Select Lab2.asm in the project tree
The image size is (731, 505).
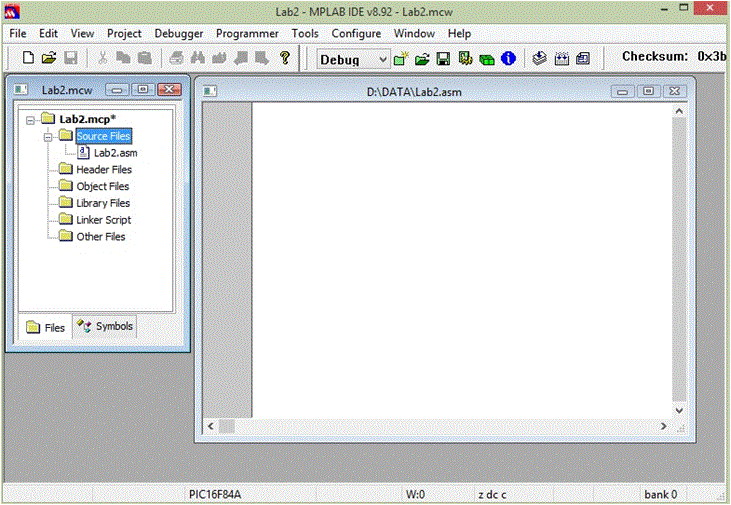[115, 153]
